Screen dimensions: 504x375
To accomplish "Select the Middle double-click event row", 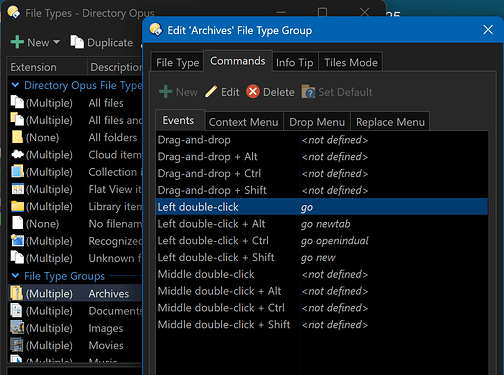I will tap(322, 274).
